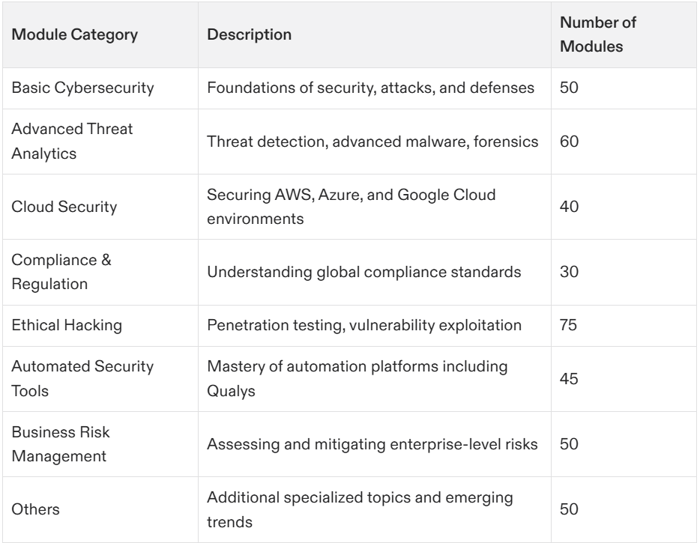
Task: Select the Basic Cybersecurity cell
Action: (x=83, y=88)
